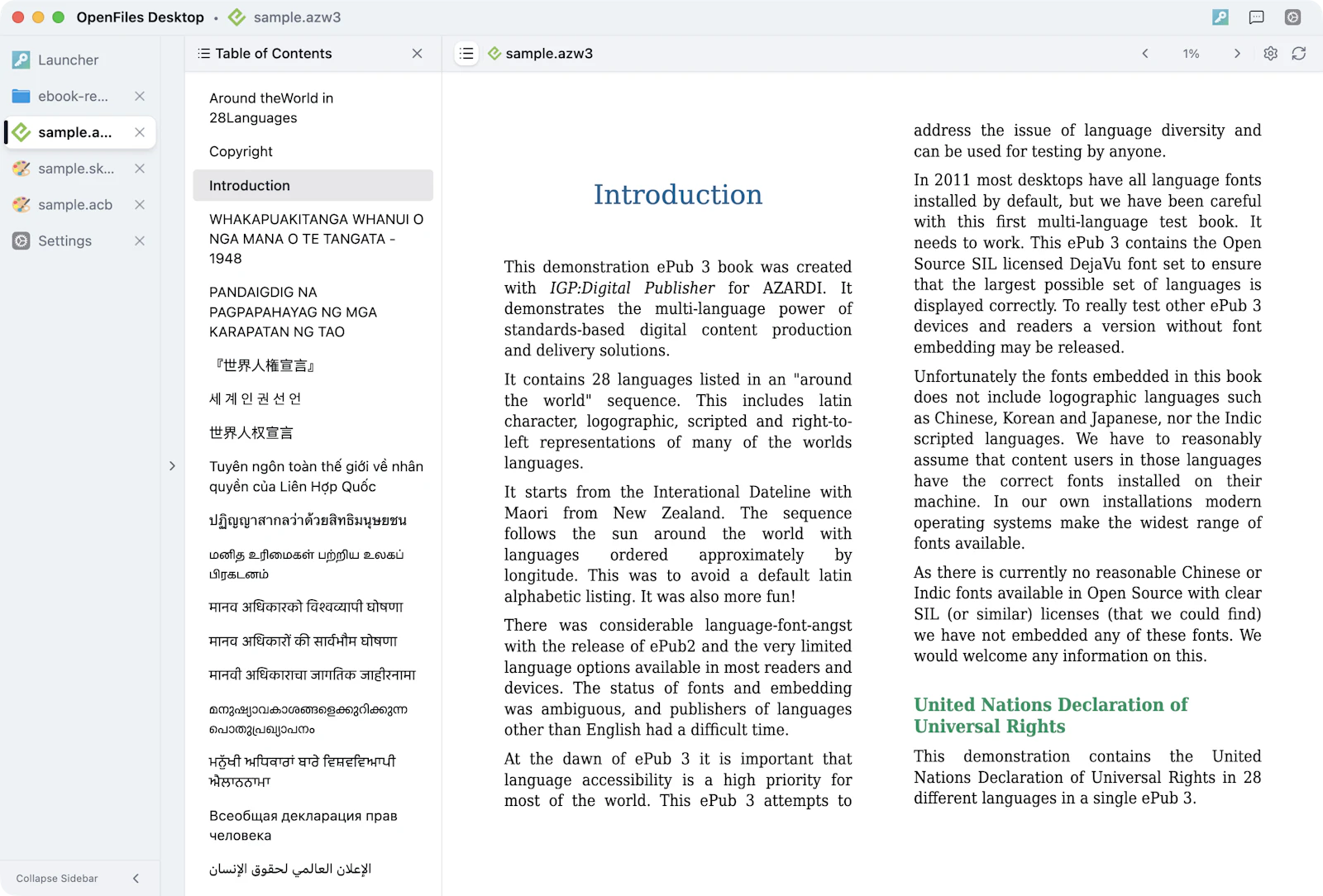The image size is (1323, 896).
Task: Click the sample.azw3 file icon in reader header
Action: coord(494,54)
